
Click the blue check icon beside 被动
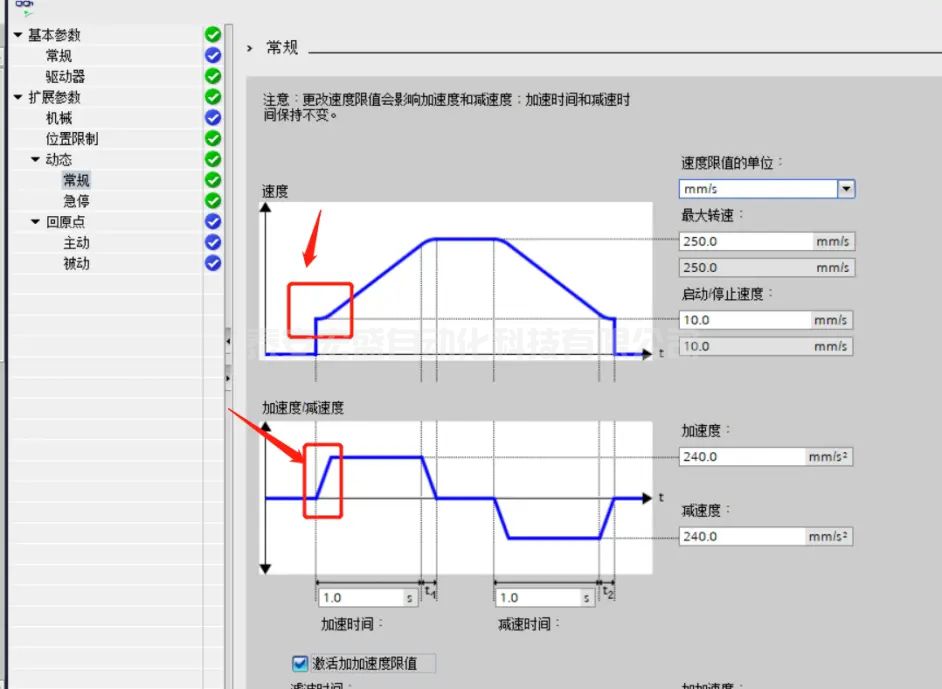[x=212, y=263]
